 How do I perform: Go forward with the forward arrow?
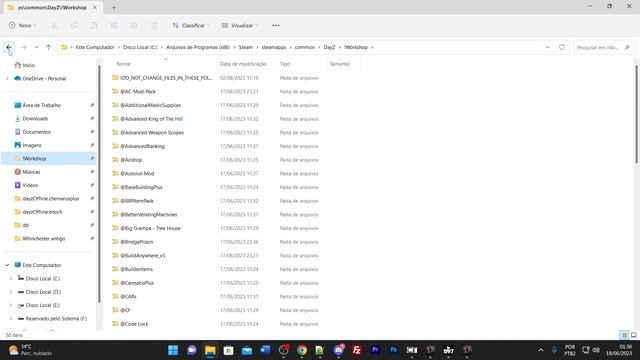24,47
